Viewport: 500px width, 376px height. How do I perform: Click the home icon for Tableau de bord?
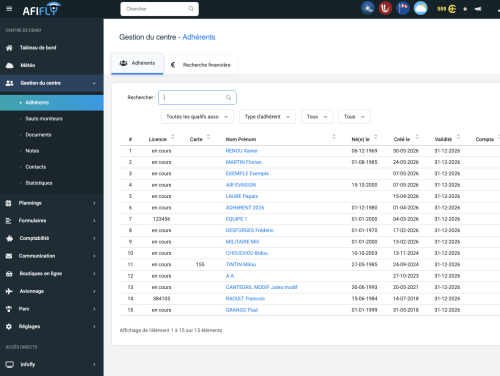(9, 48)
